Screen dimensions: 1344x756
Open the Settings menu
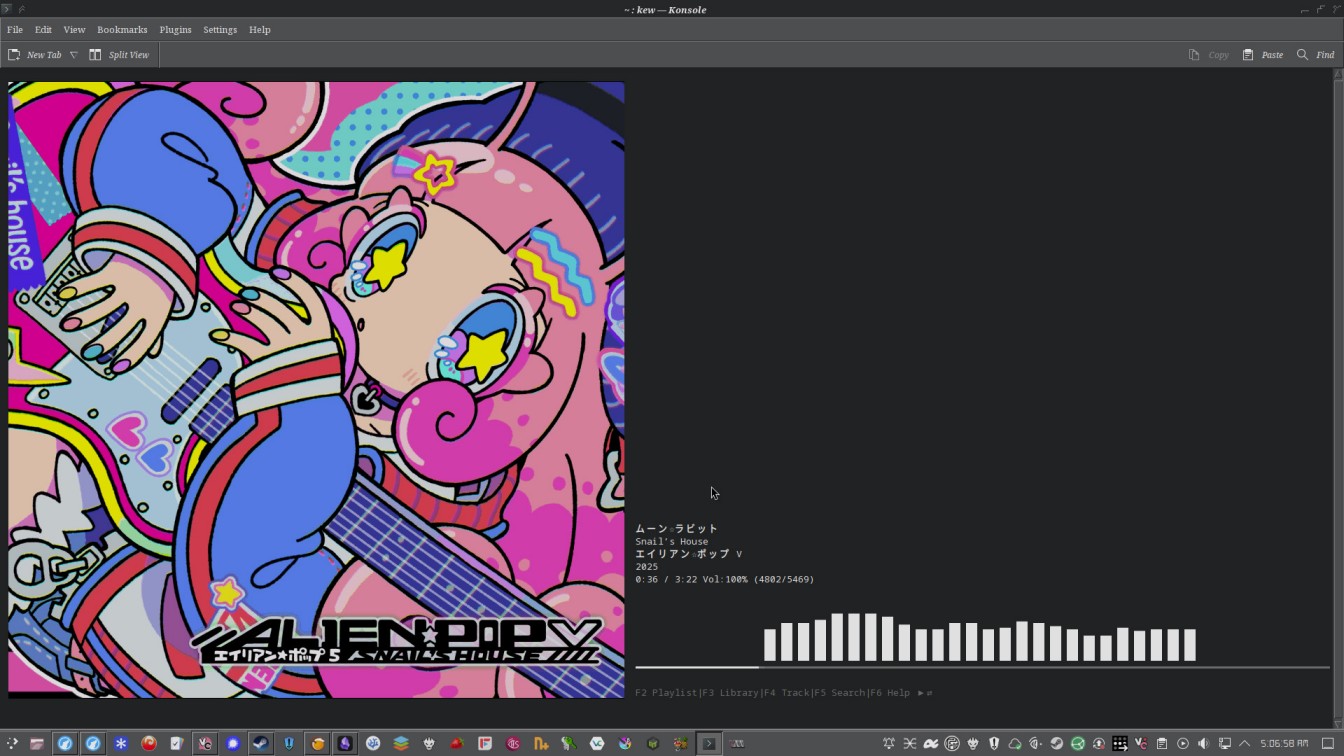coord(220,30)
